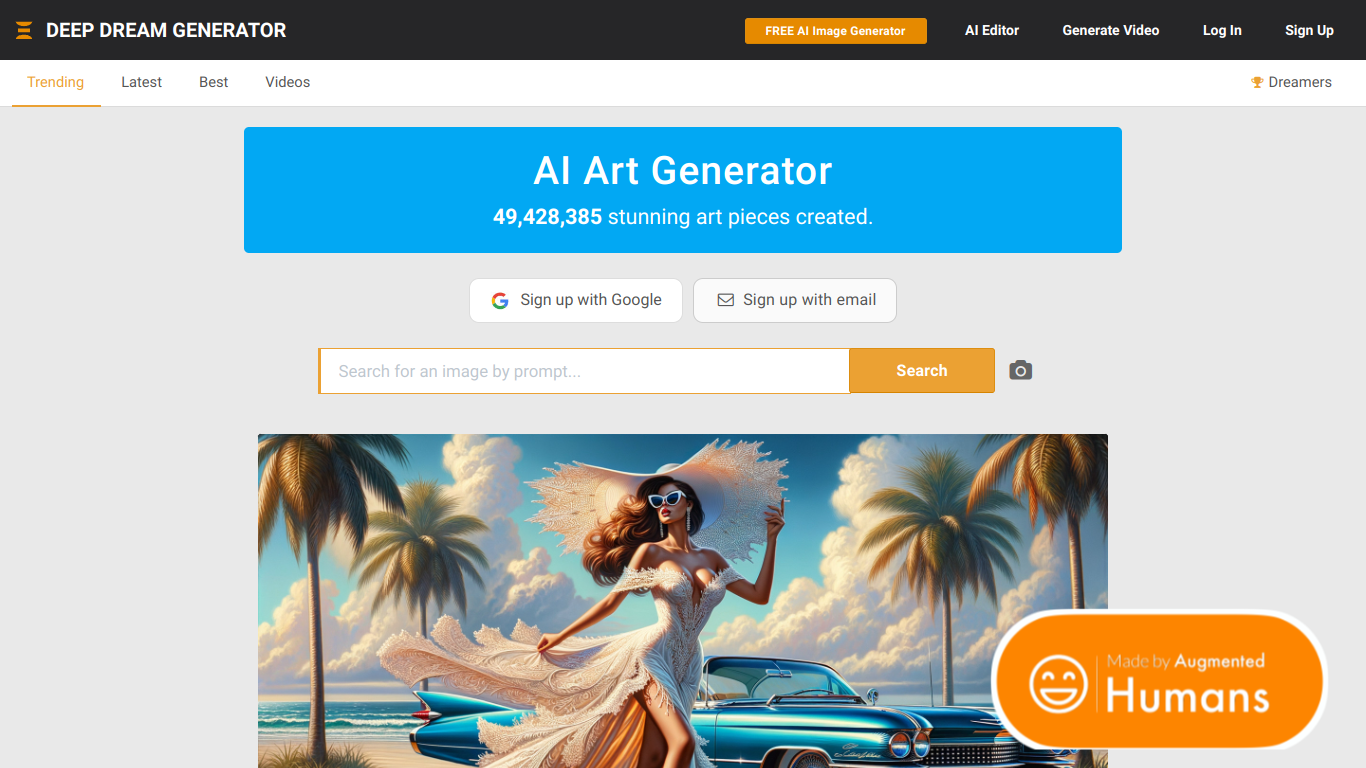
Task: Click the envelope icon for email signup
Action: click(726, 300)
